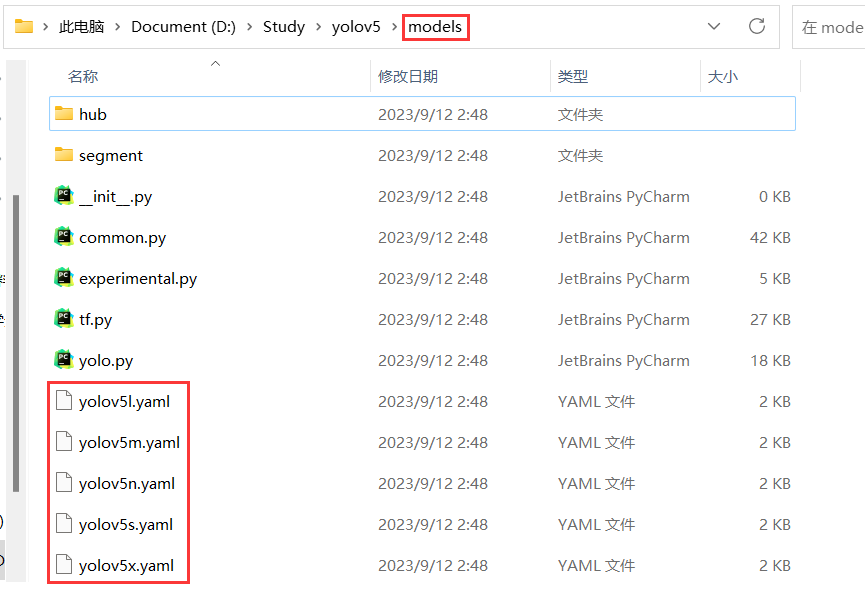
Task: Select the yolov5n.yaml file name
Action: tap(127, 483)
